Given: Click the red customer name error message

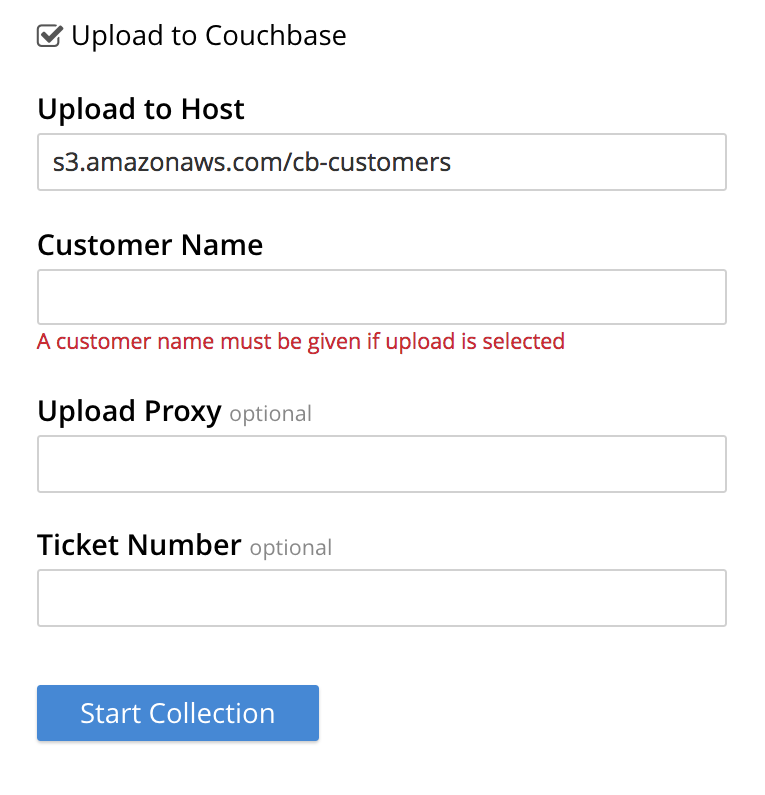Looking at the screenshot, I should 301,342.
